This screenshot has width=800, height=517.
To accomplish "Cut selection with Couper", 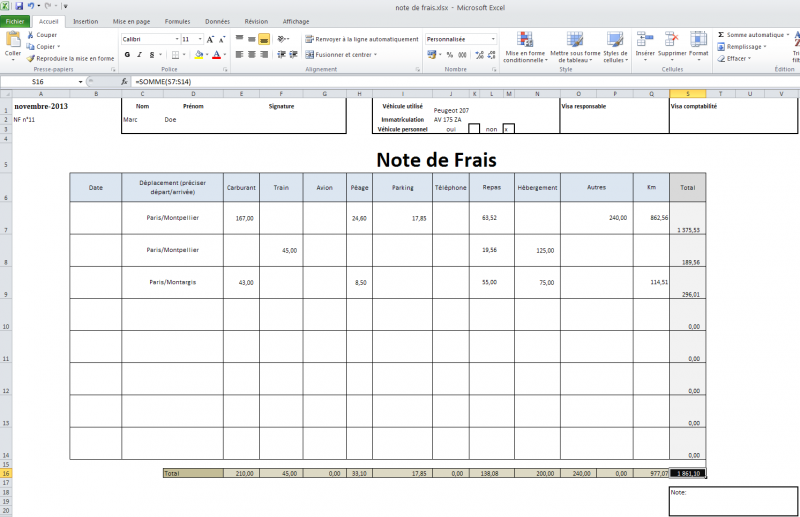I will [x=42, y=35].
